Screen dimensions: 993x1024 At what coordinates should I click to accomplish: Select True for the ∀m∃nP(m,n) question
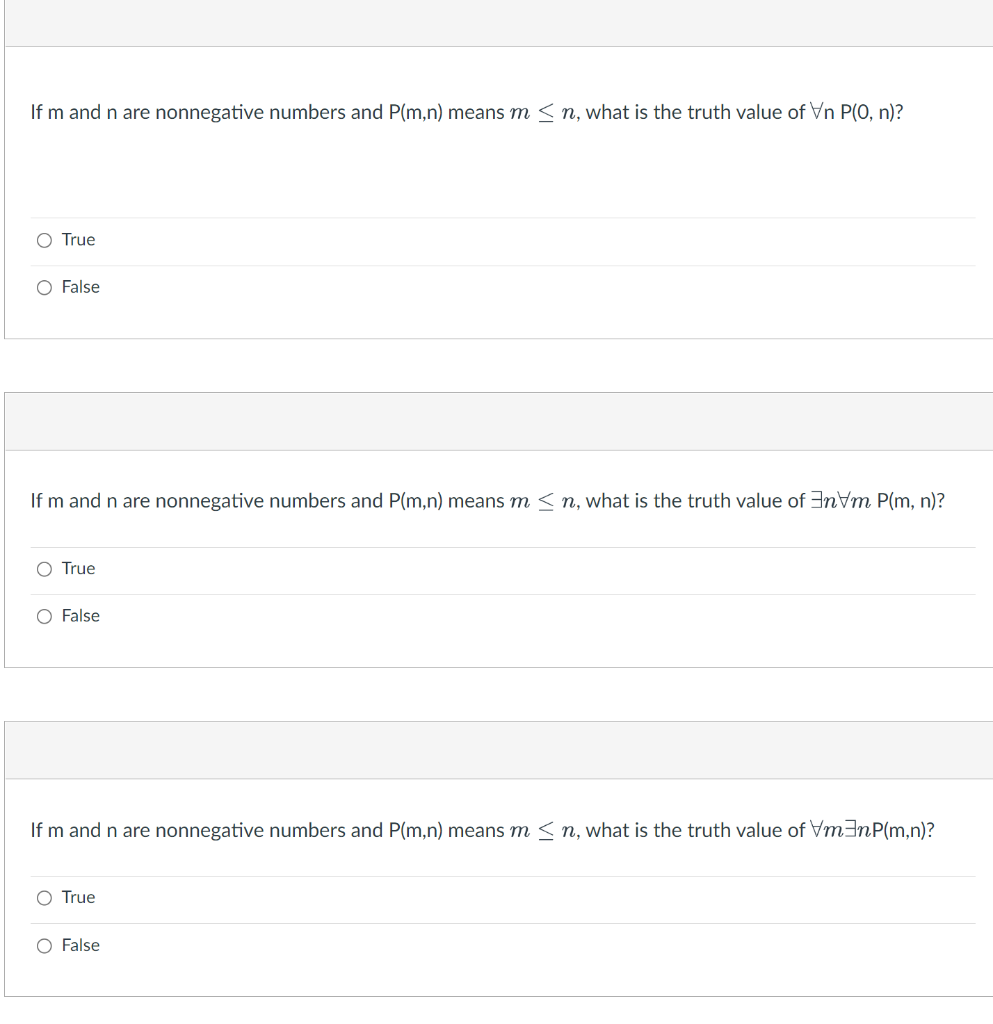point(44,898)
